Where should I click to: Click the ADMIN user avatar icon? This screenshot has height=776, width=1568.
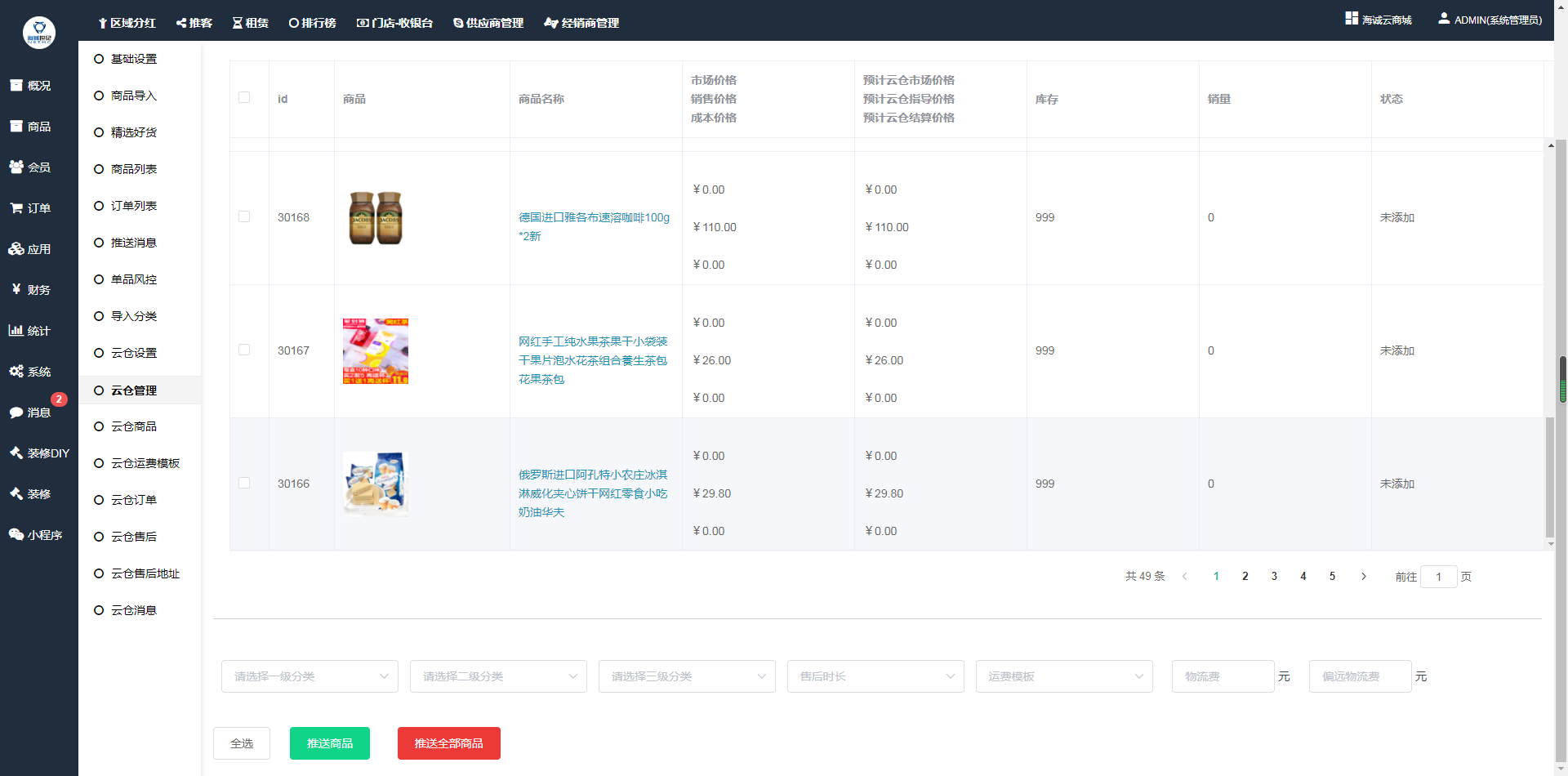(x=1444, y=18)
